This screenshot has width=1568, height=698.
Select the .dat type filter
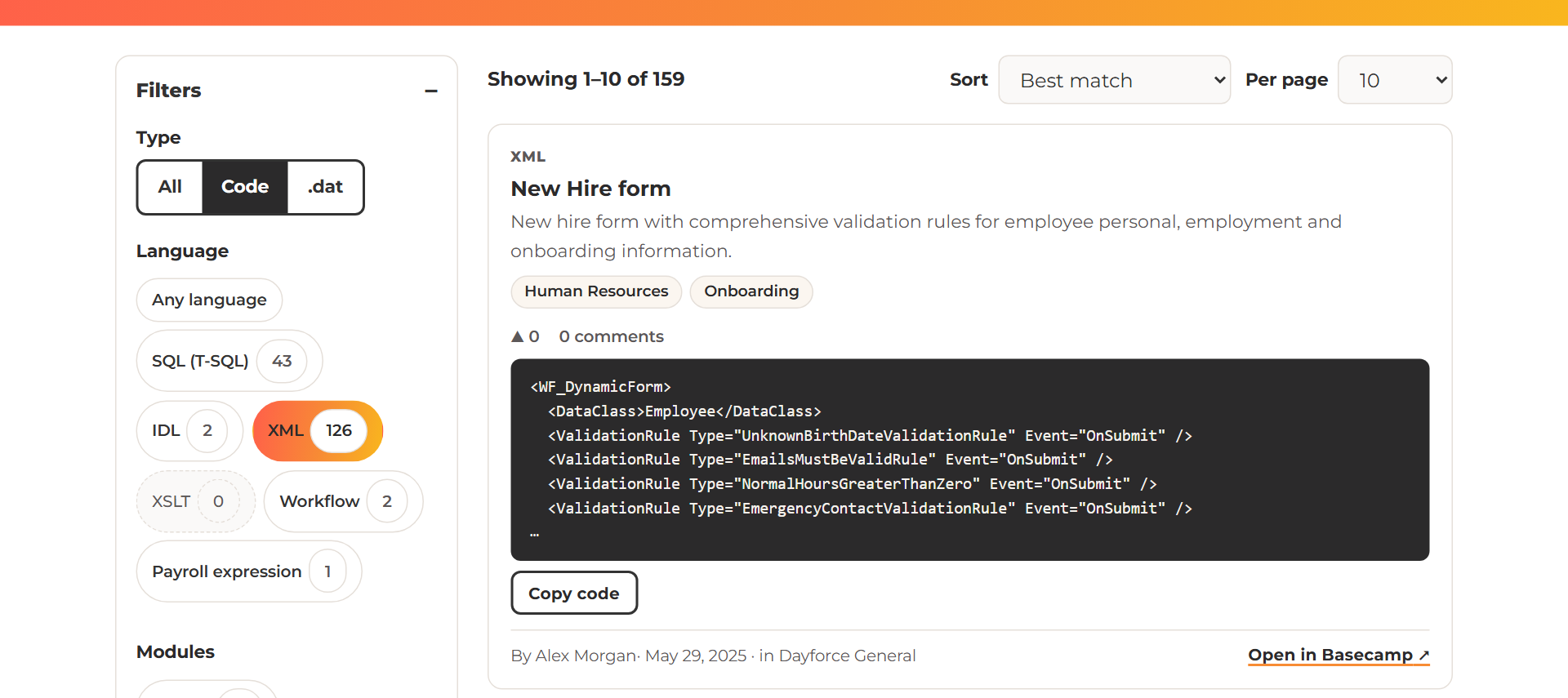pos(325,187)
